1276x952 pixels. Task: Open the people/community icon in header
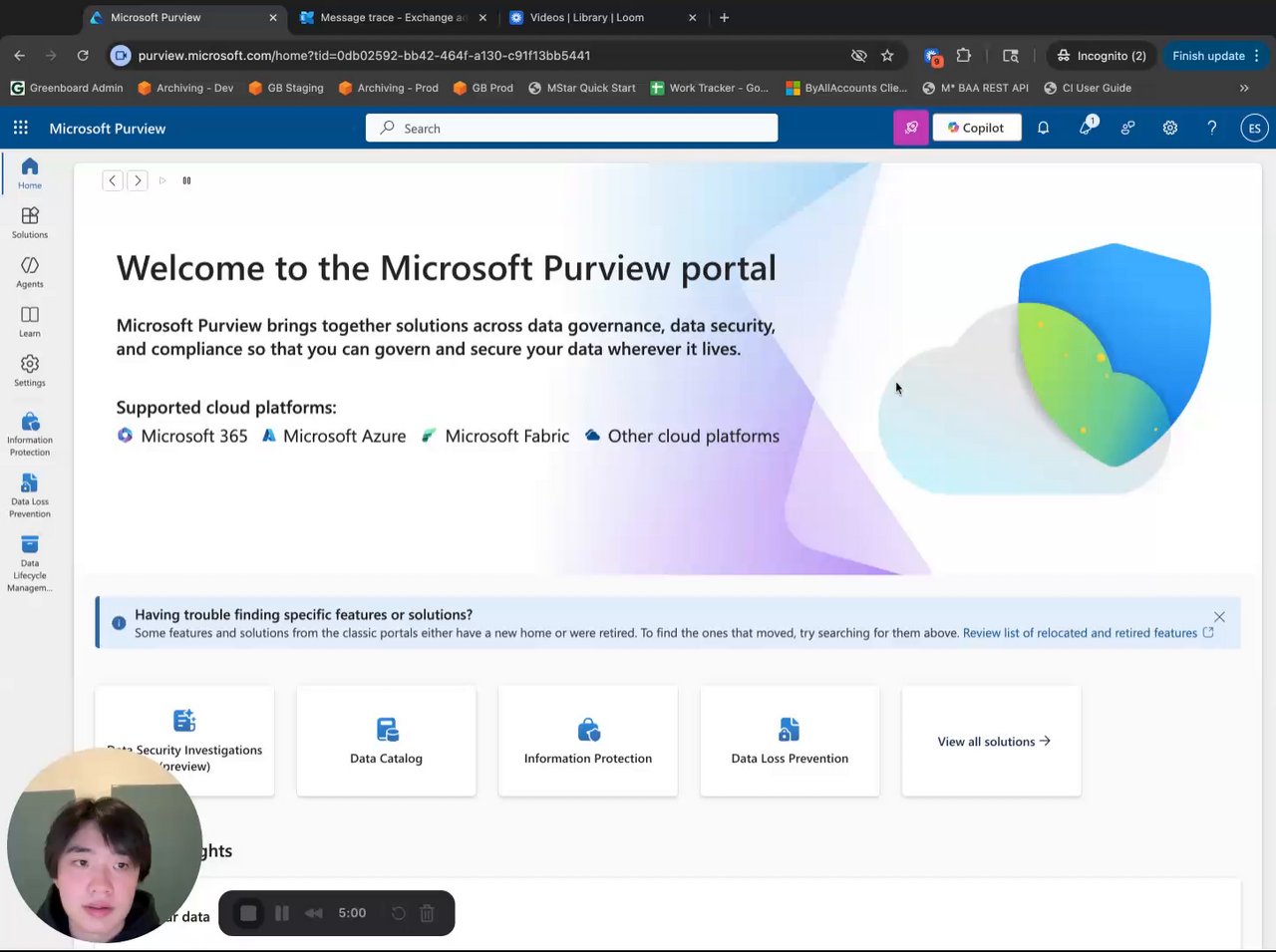[x=1127, y=128]
